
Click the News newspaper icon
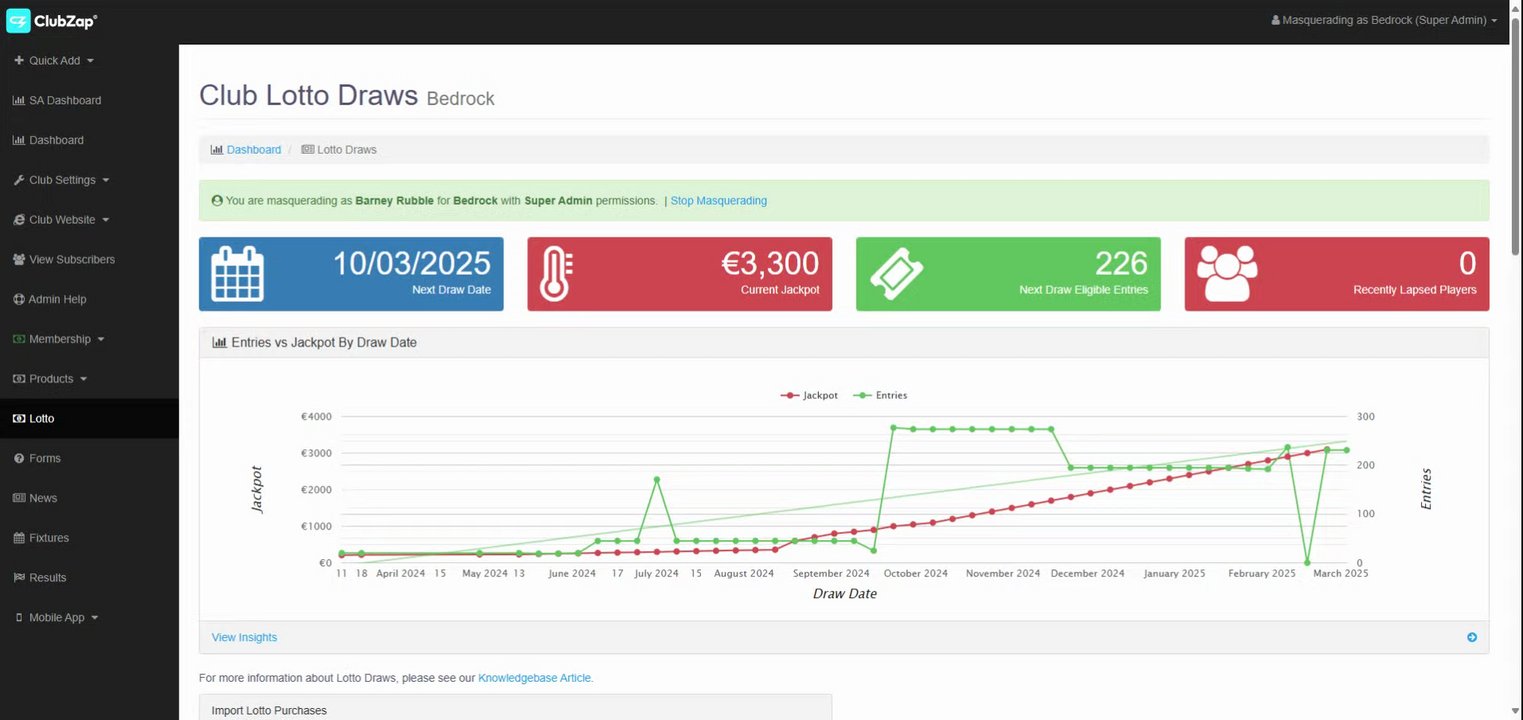click(x=19, y=498)
